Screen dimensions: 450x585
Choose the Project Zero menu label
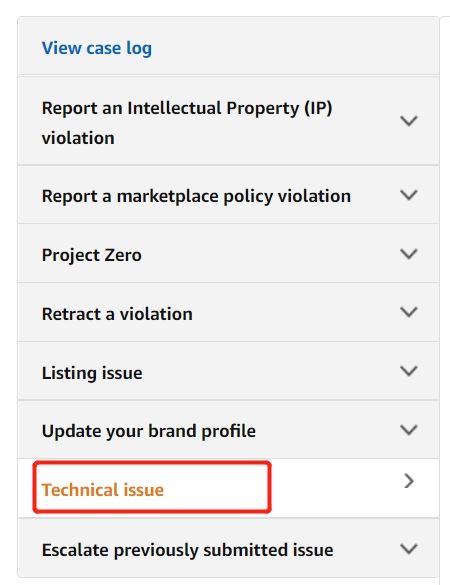coord(92,255)
